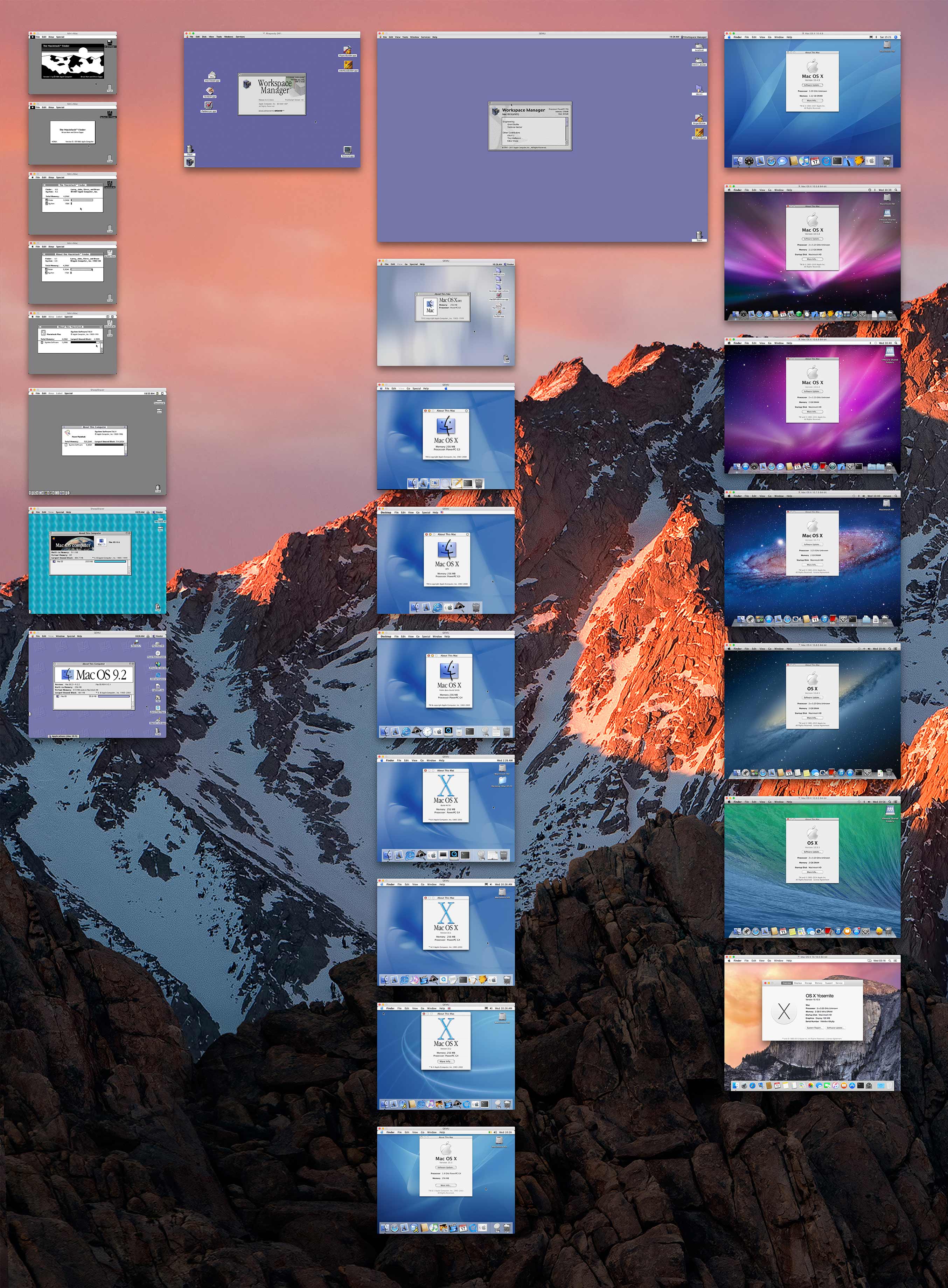The height and width of the screenshot is (1288, 948).
Task: Click More Info in Version 10.2 About This Mac
Action: coord(446,1061)
